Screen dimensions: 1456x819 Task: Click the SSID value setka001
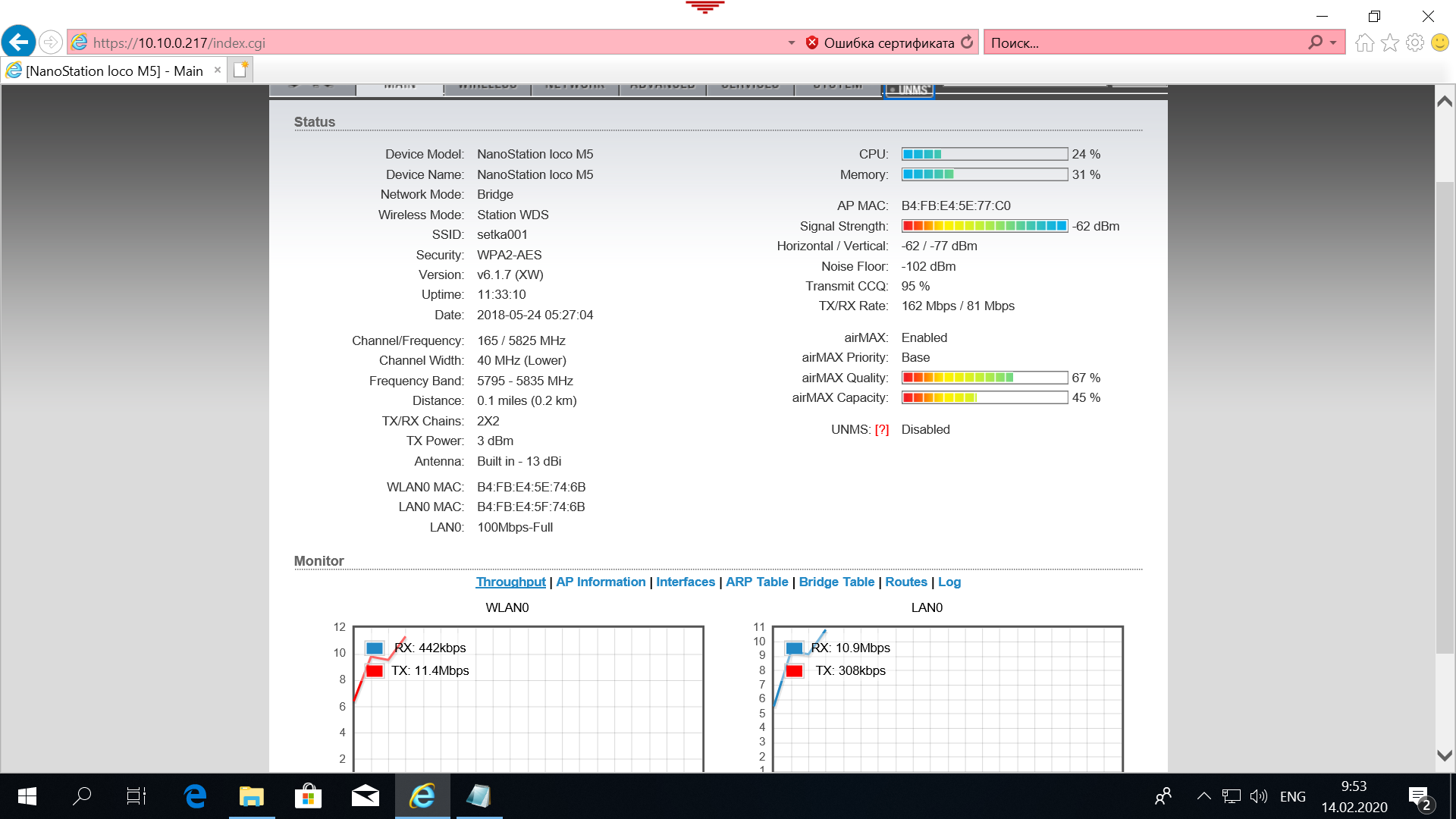pyautogui.click(x=502, y=234)
